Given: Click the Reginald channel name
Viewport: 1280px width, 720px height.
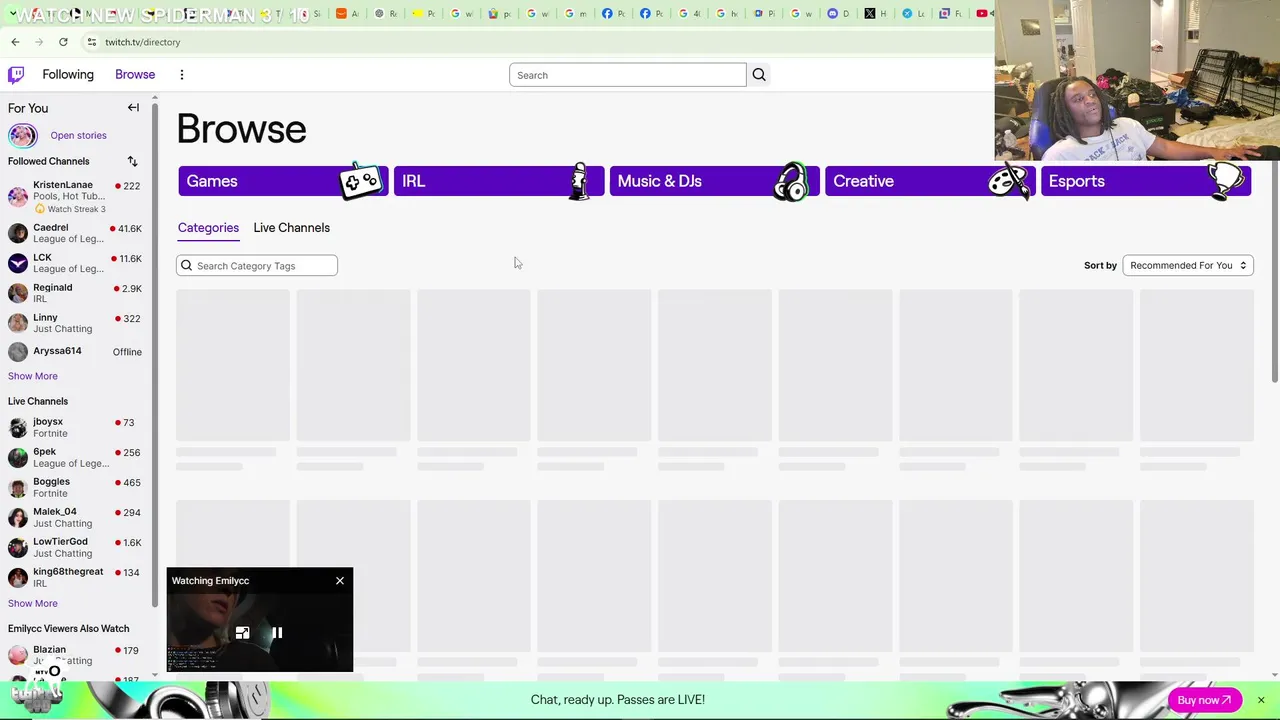Looking at the screenshot, I should pyautogui.click(x=53, y=287).
